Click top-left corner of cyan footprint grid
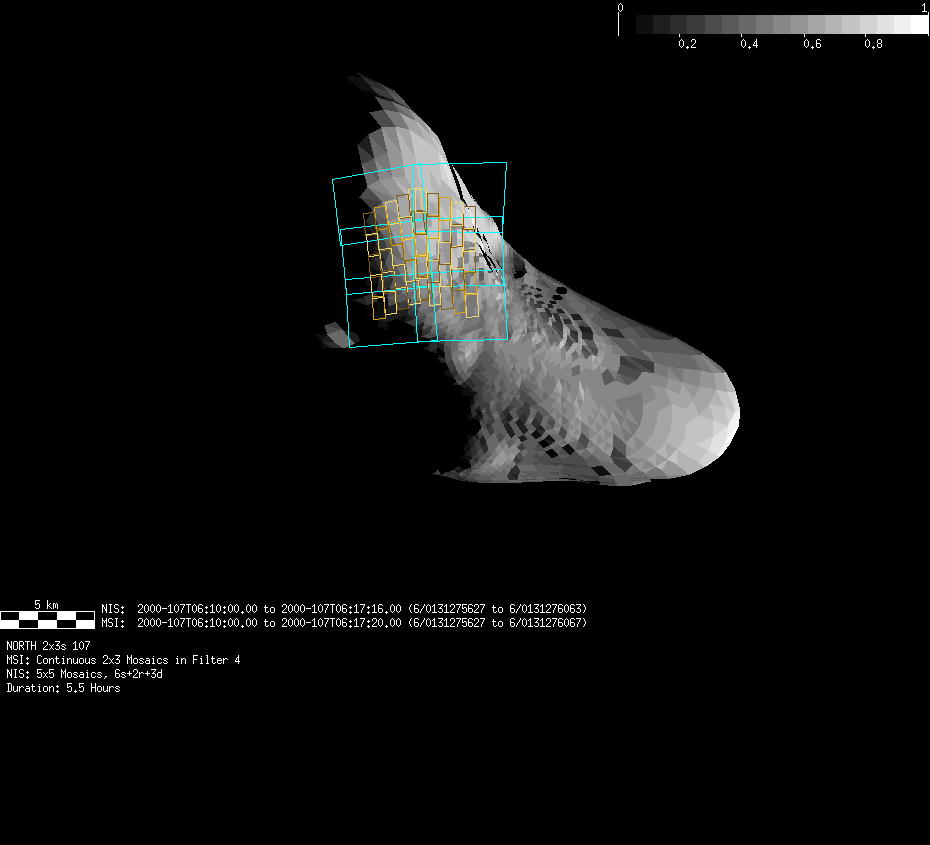The image size is (930, 845). tap(333, 181)
